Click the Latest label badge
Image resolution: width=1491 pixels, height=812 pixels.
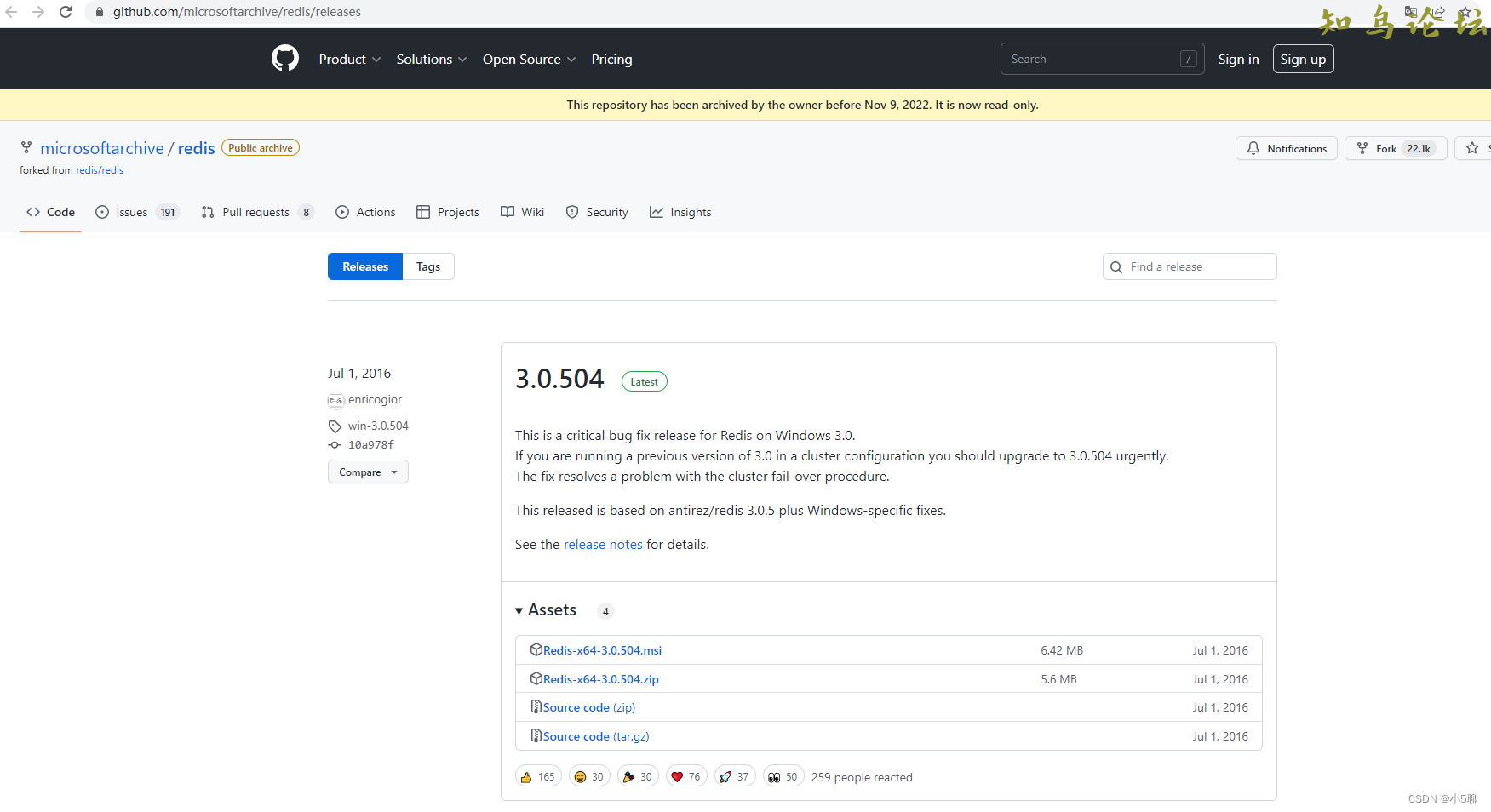(x=645, y=382)
